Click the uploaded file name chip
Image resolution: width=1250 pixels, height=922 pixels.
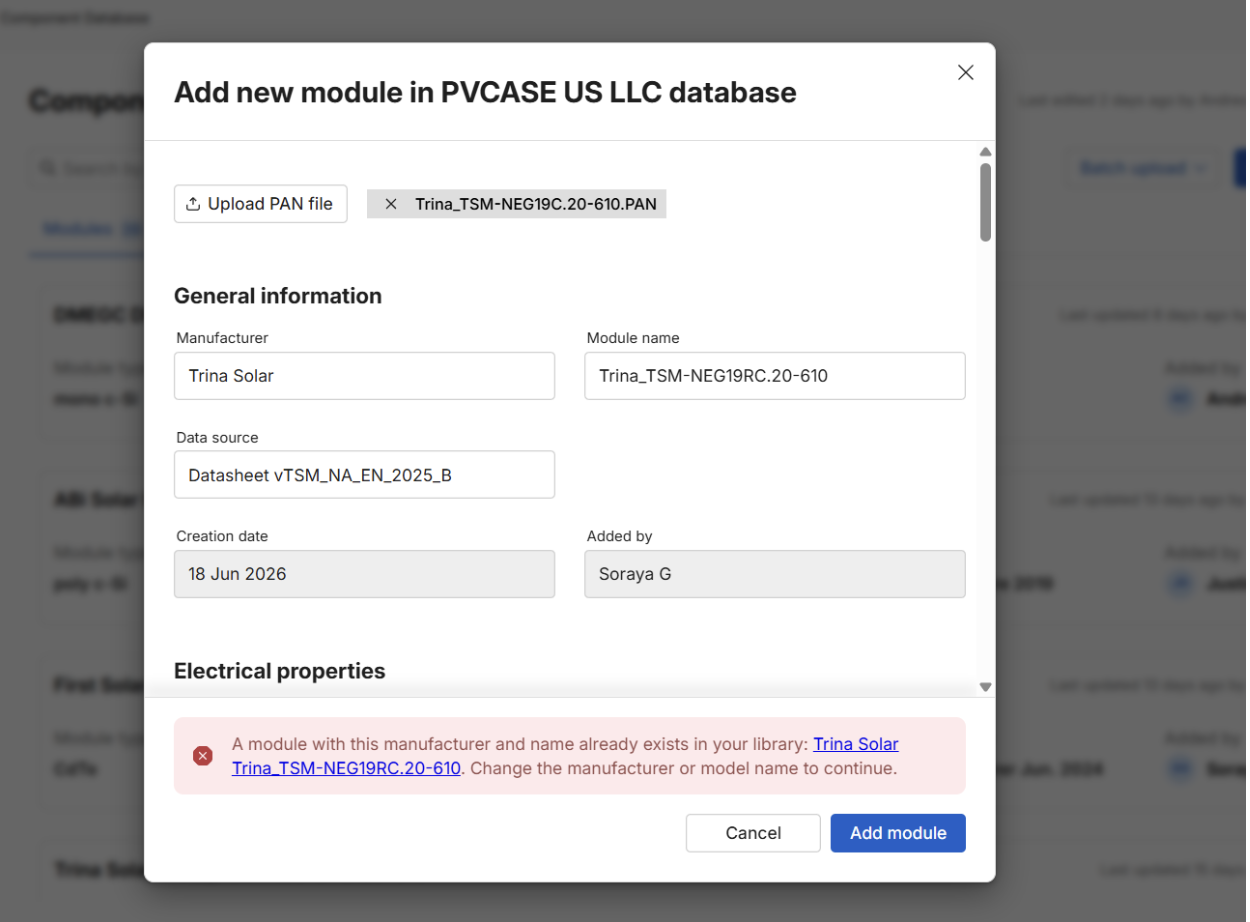tap(517, 204)
